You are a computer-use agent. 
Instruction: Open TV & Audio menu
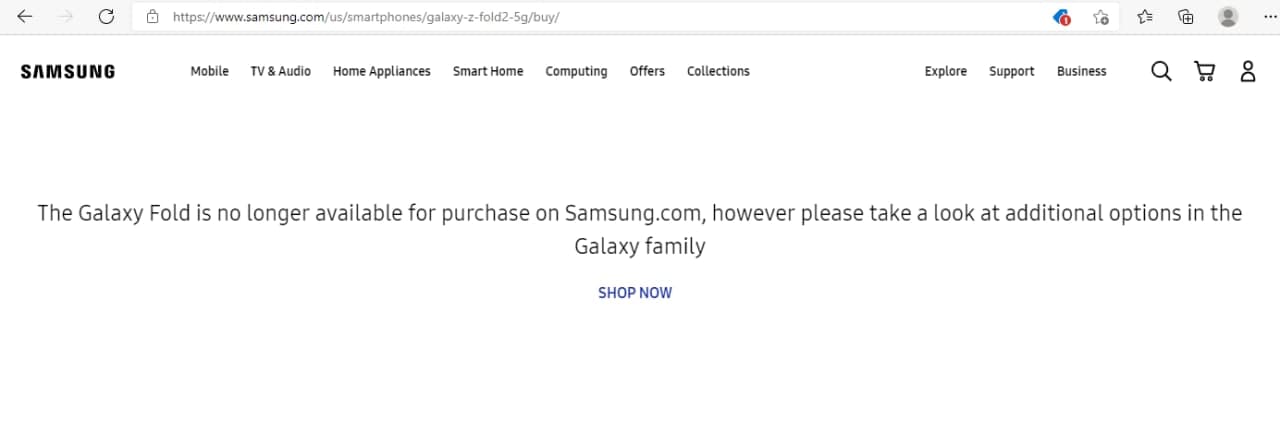click(x=280, y=71)
